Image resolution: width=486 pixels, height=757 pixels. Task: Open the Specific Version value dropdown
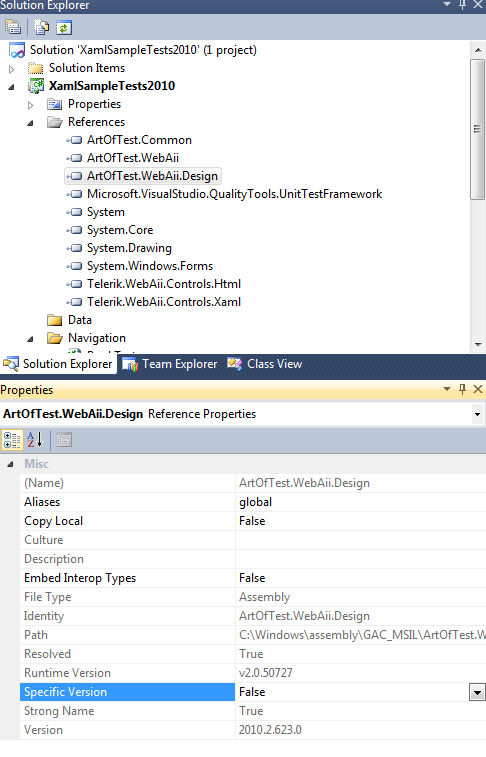(x=477, y=692)
